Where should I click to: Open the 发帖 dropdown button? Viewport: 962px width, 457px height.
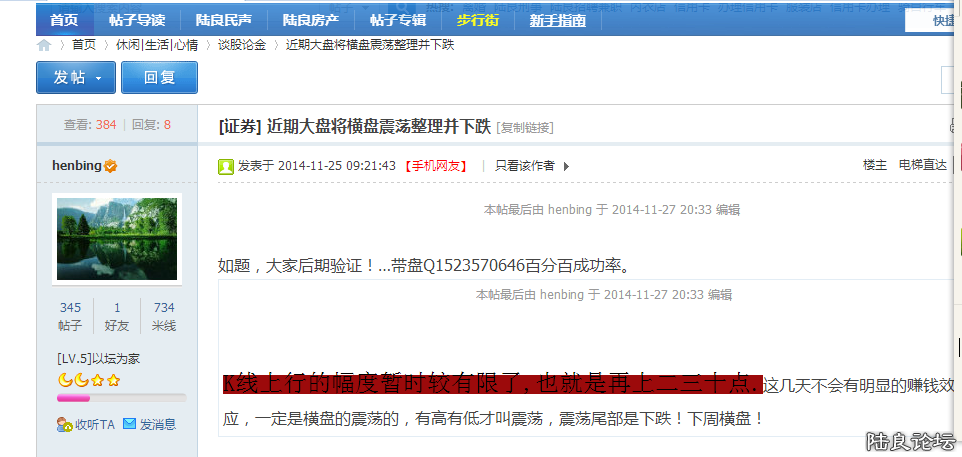tap(76, 77)
